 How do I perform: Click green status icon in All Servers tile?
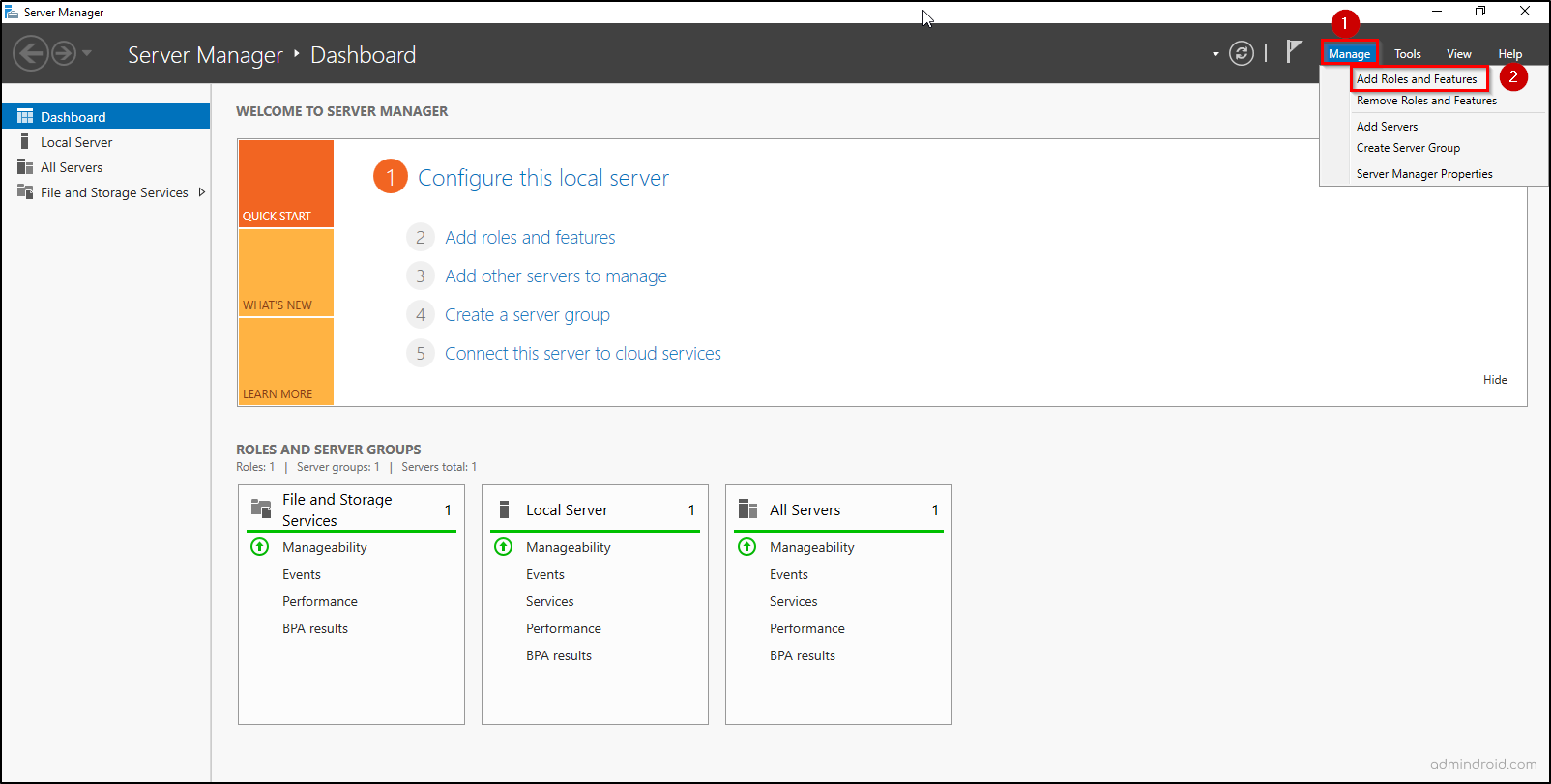(x=747, y=547)
